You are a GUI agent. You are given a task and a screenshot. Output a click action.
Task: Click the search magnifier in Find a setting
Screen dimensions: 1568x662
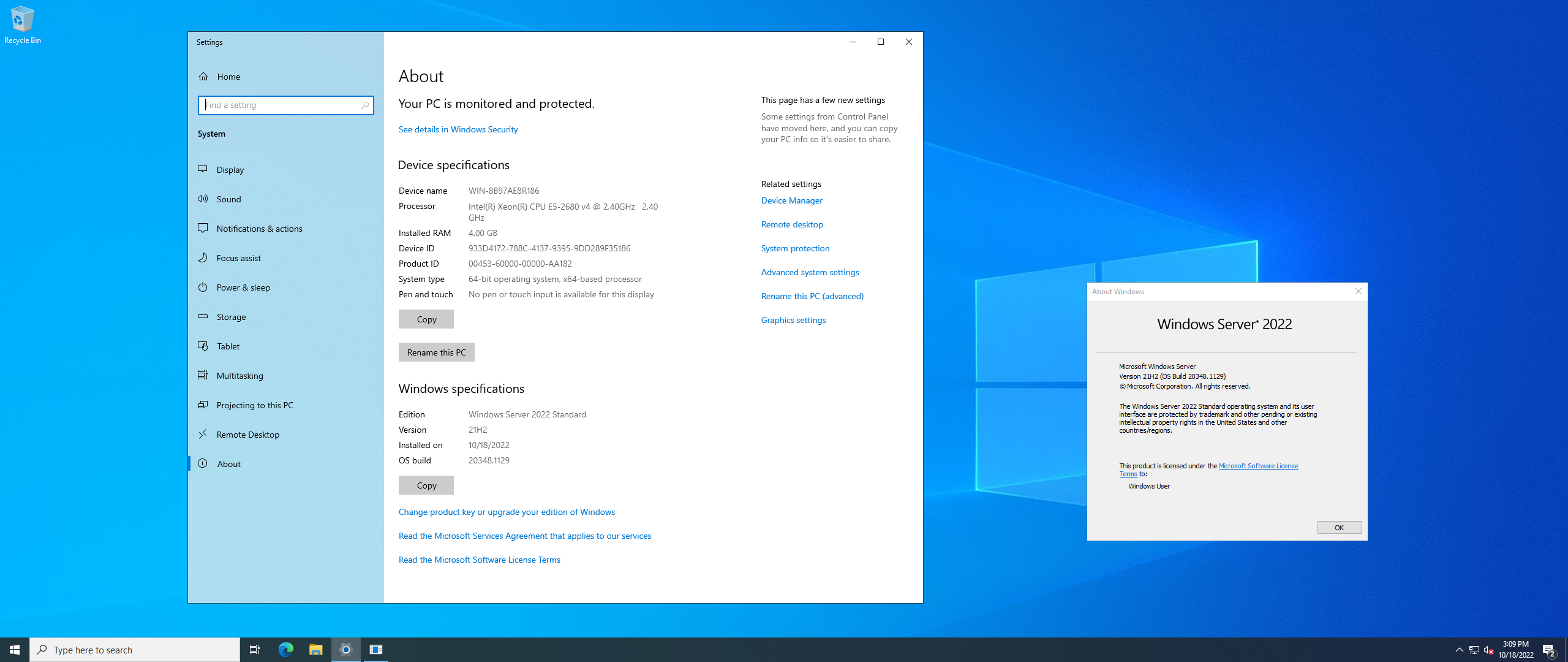click(x=365, y=105)
